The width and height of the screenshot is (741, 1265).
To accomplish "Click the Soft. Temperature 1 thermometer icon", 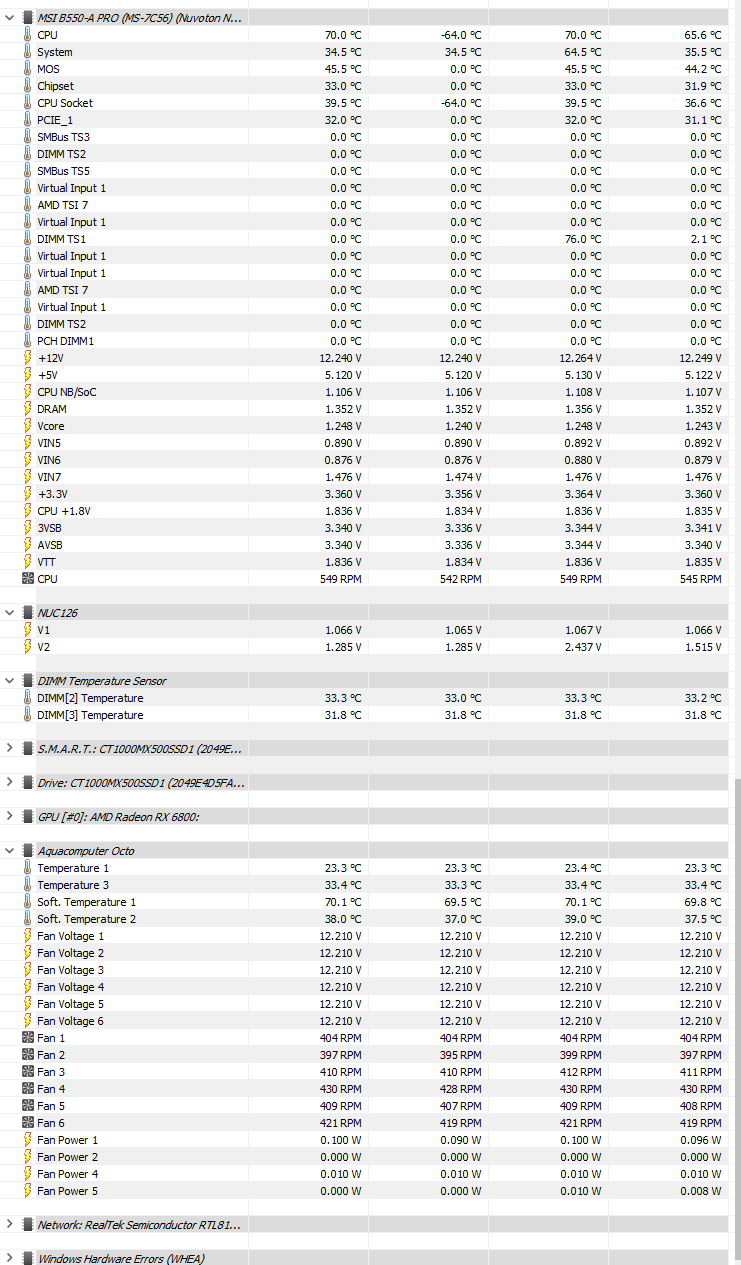I will 28,902.
